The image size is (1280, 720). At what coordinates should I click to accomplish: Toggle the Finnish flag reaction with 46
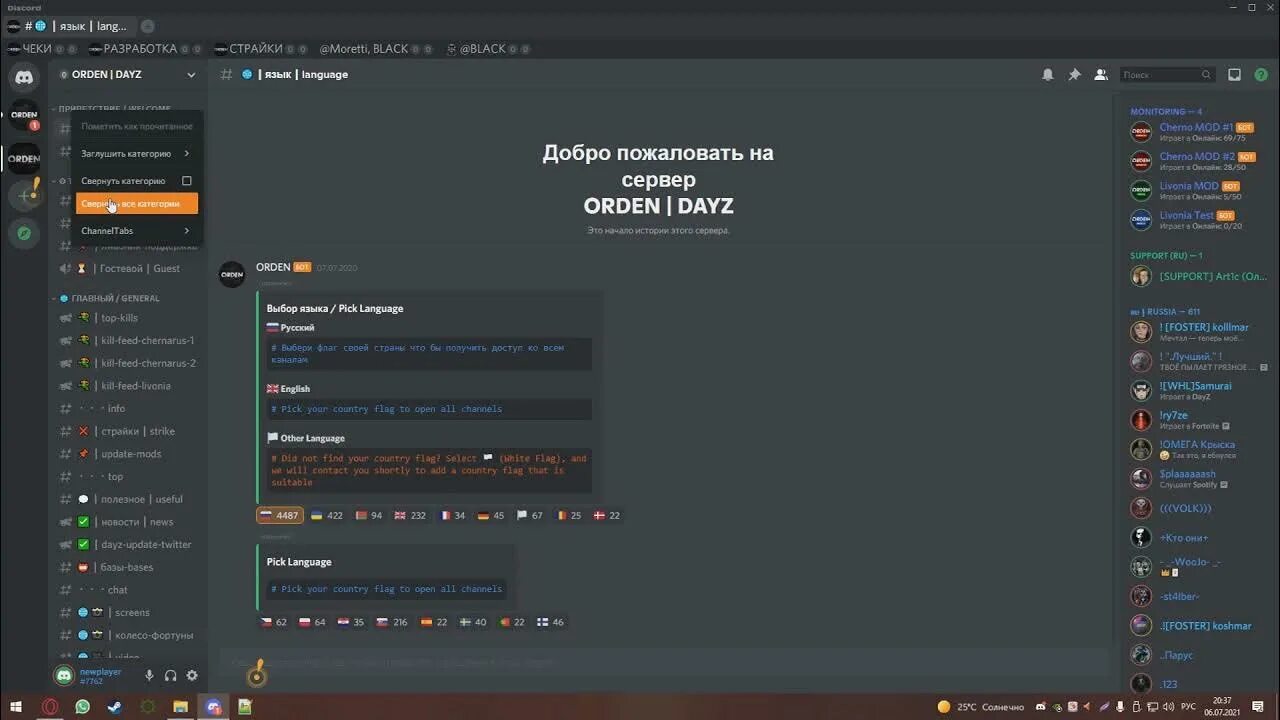(551, 622)
